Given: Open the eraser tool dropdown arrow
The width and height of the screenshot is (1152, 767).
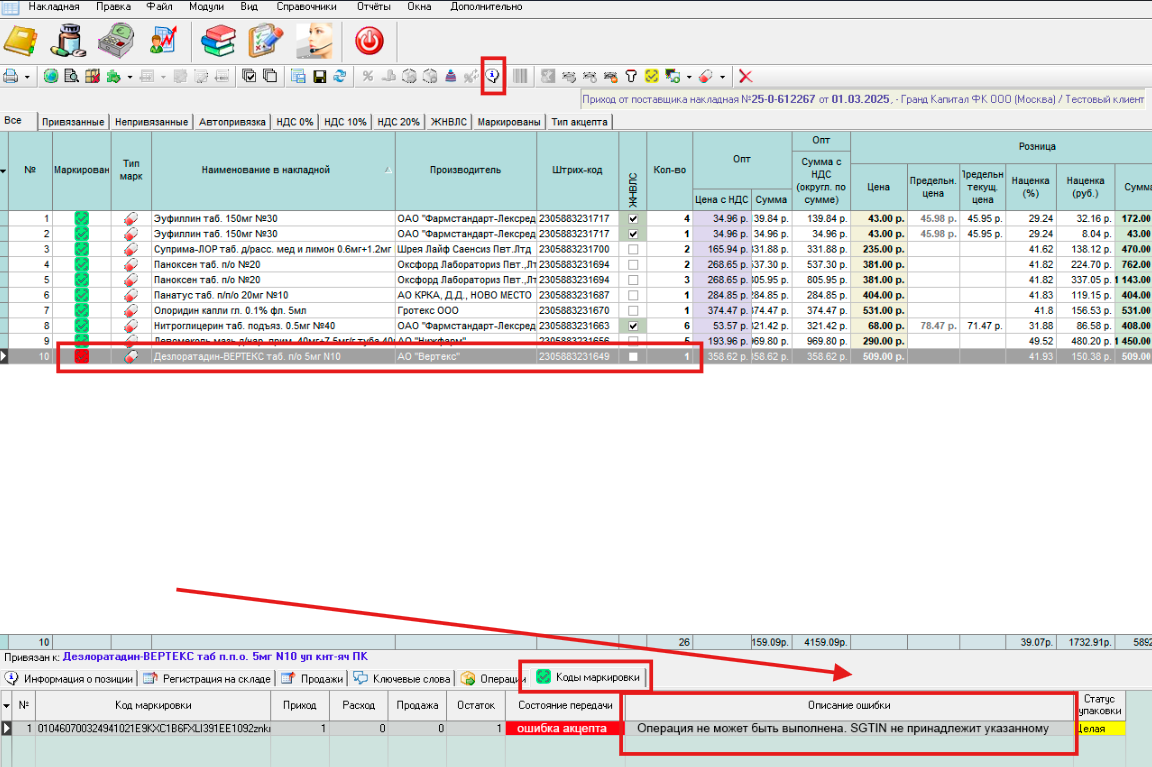Looking at the screenshot, I should (722, 76).
